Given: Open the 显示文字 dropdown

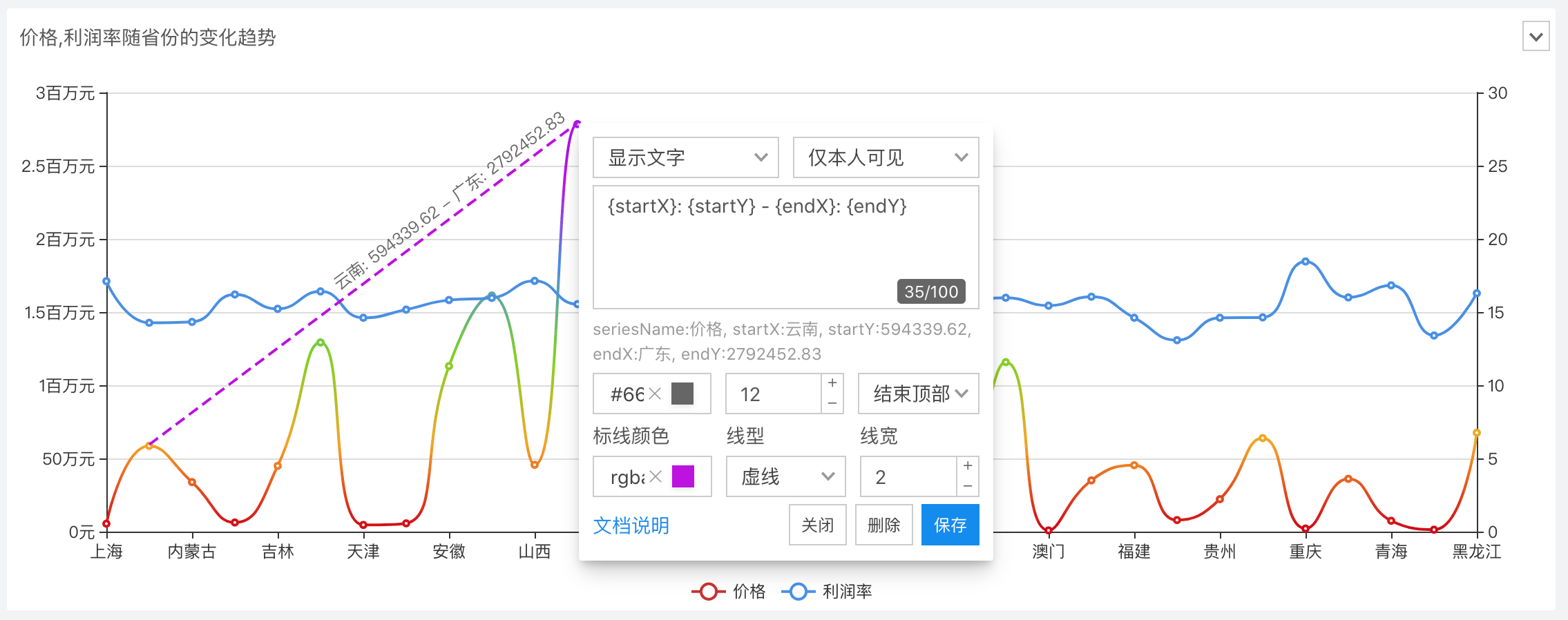Looking at the screenshot, I should [685, 157].
